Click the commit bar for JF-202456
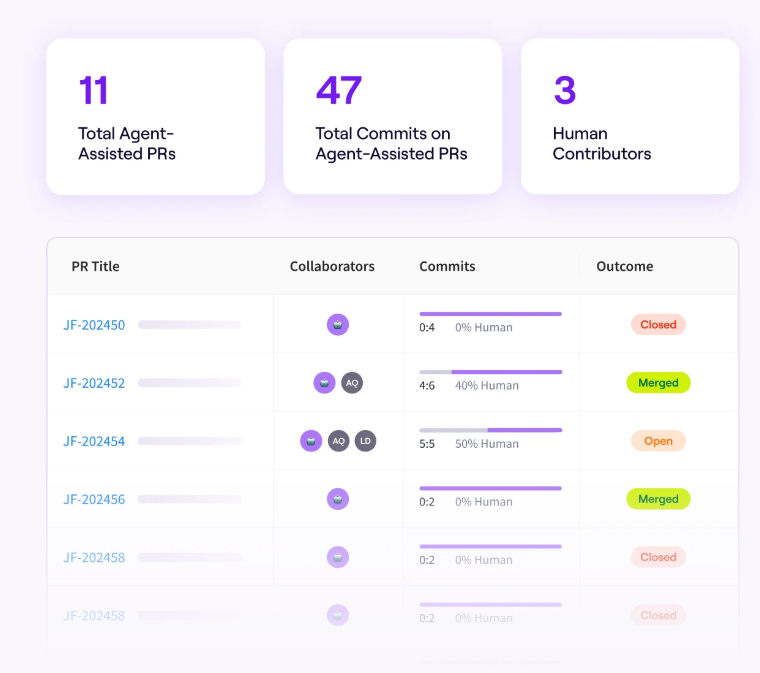Viewport: 760px width, 673px height. click(491, 488)
